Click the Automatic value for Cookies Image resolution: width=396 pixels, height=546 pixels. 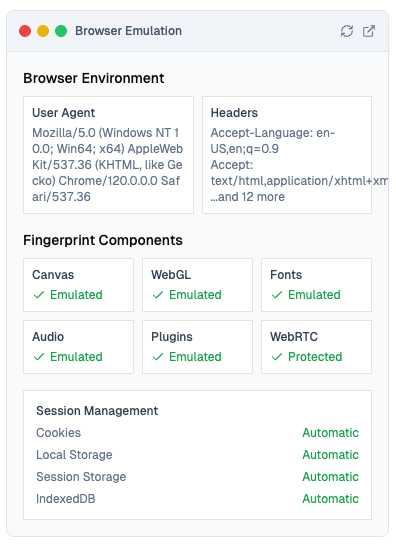331,433
